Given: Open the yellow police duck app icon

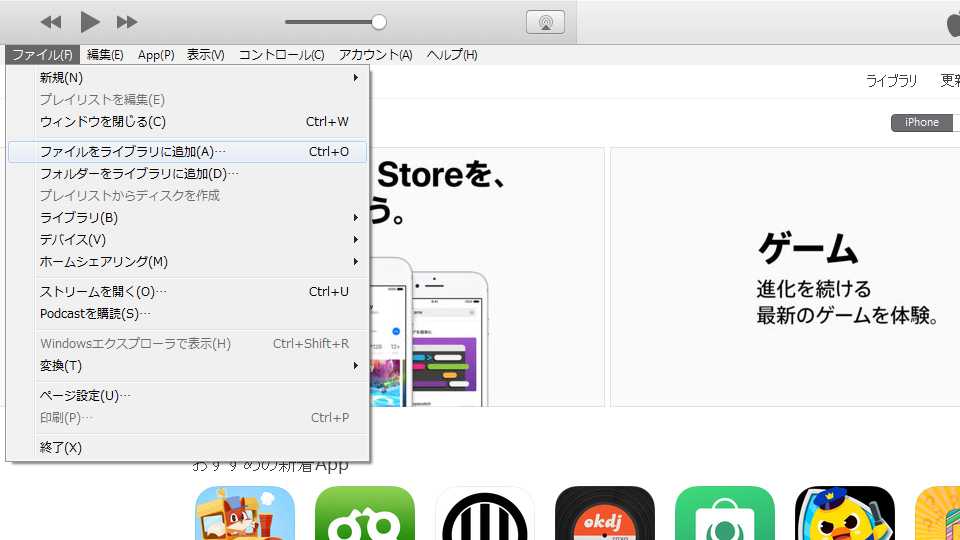Looking at the screenshot, I should click(x=845, y=513).
